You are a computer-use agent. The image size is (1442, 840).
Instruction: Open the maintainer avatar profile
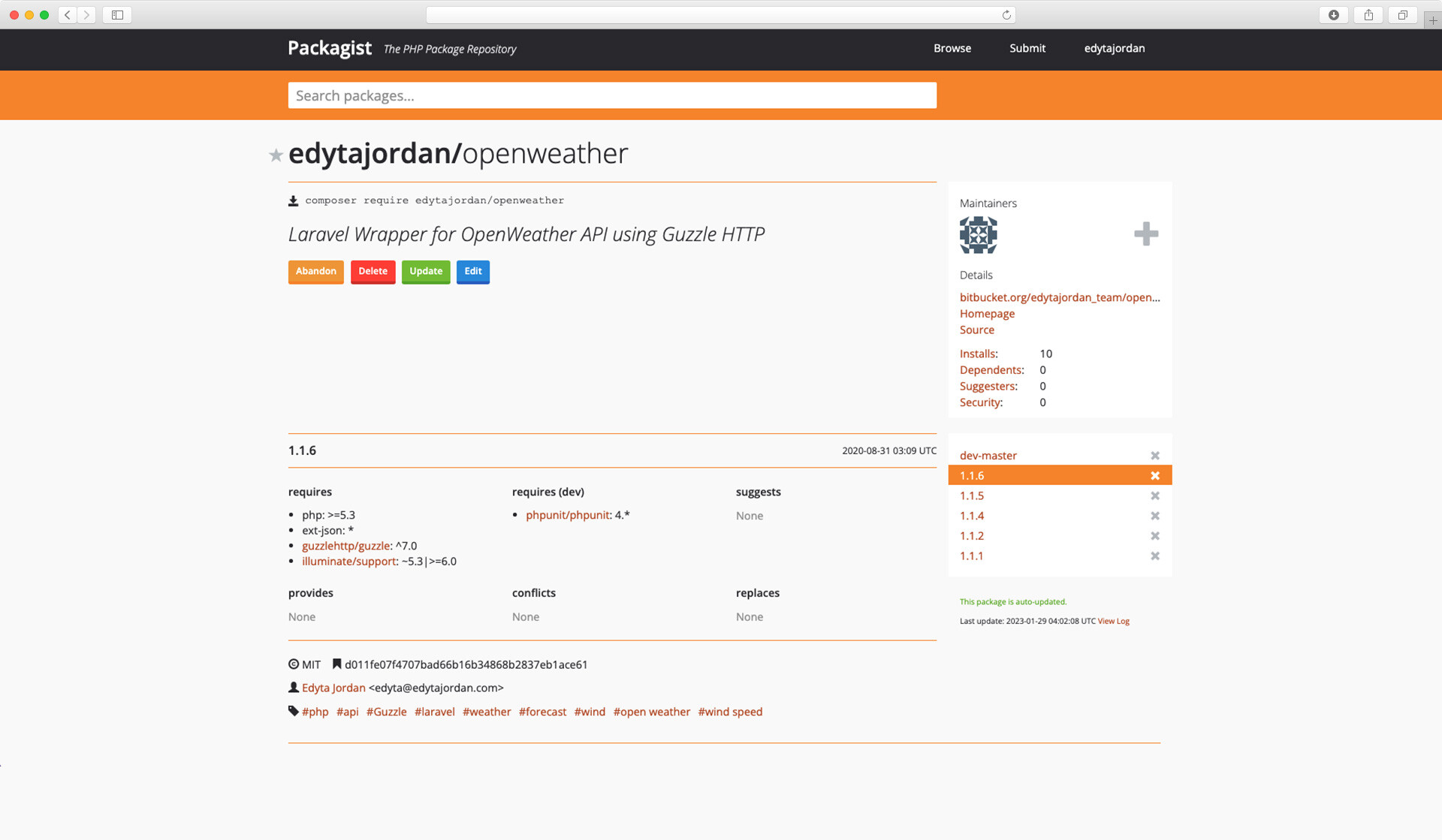pos(978,235)
